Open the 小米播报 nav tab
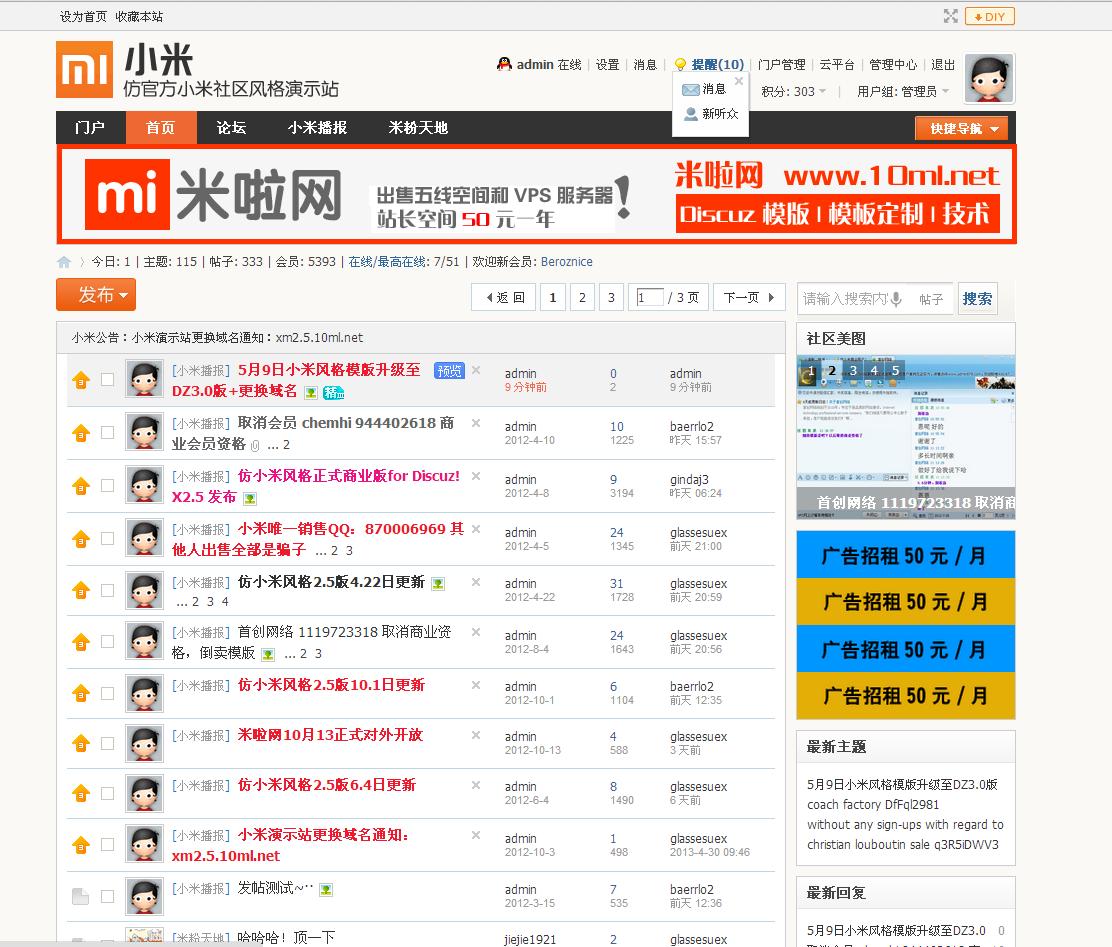The image size is (1112, 947). click(x=317, y=128)
